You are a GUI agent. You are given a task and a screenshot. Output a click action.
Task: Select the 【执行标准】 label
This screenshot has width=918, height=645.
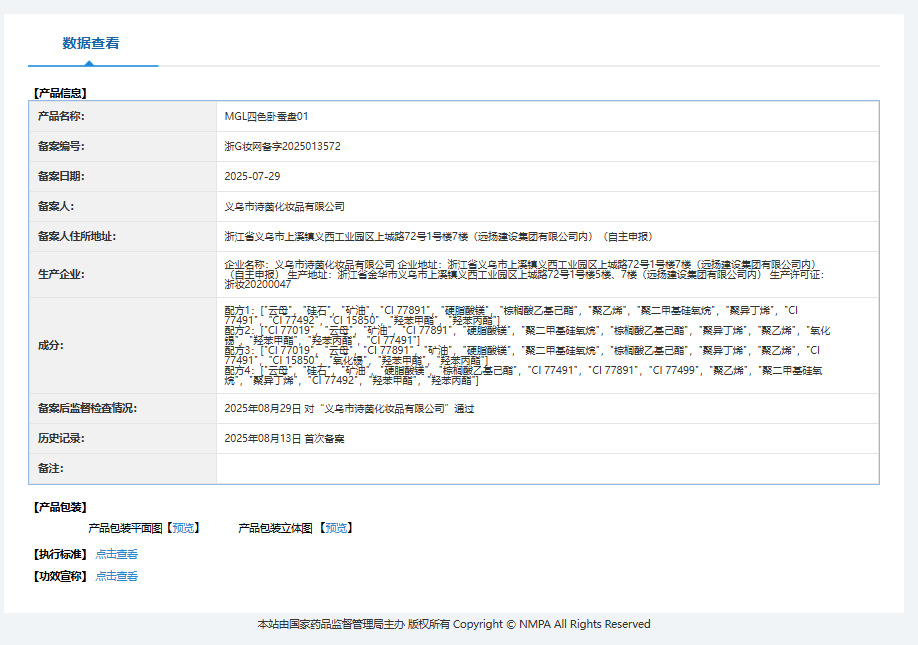click(60, 554)
